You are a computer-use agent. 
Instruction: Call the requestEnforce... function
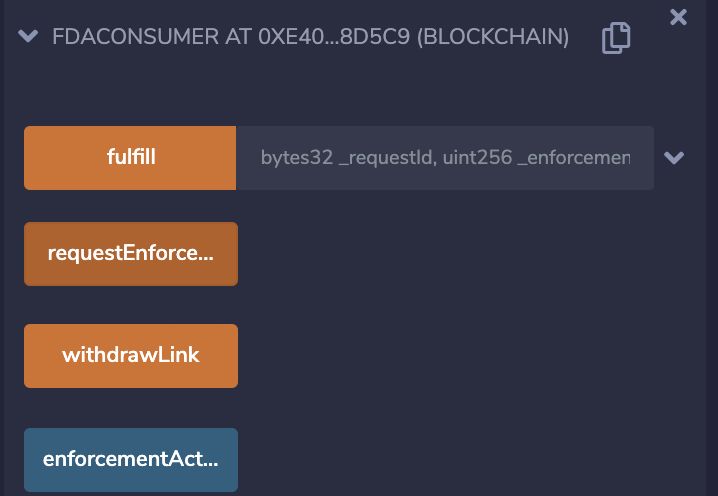click(131, 254)
